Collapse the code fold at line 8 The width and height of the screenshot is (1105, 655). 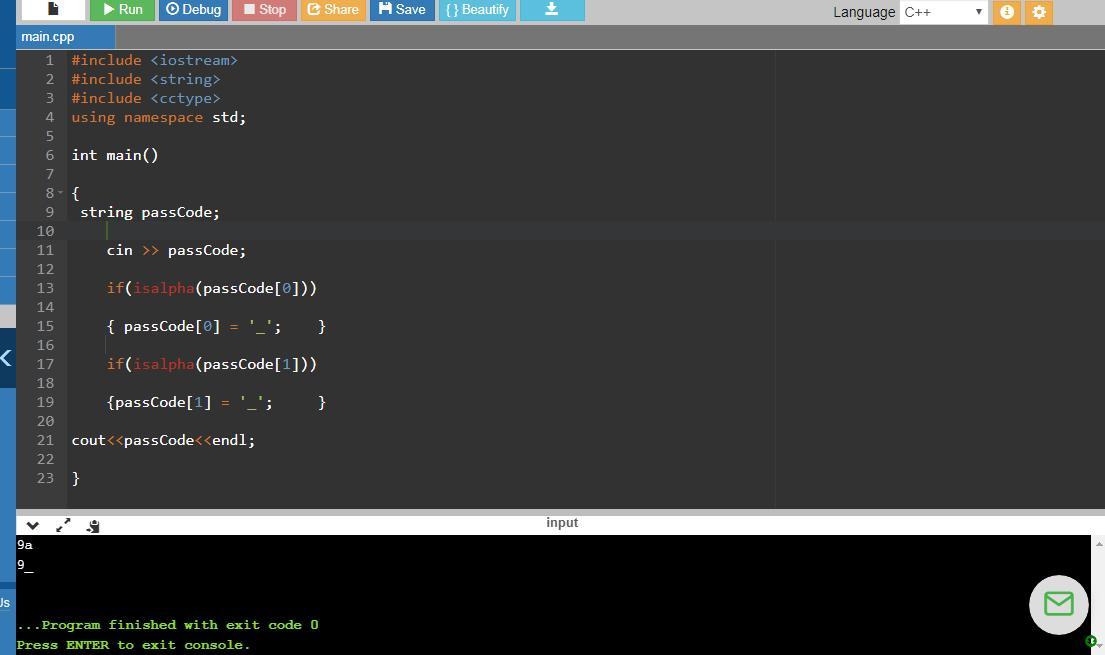[61, 192]
